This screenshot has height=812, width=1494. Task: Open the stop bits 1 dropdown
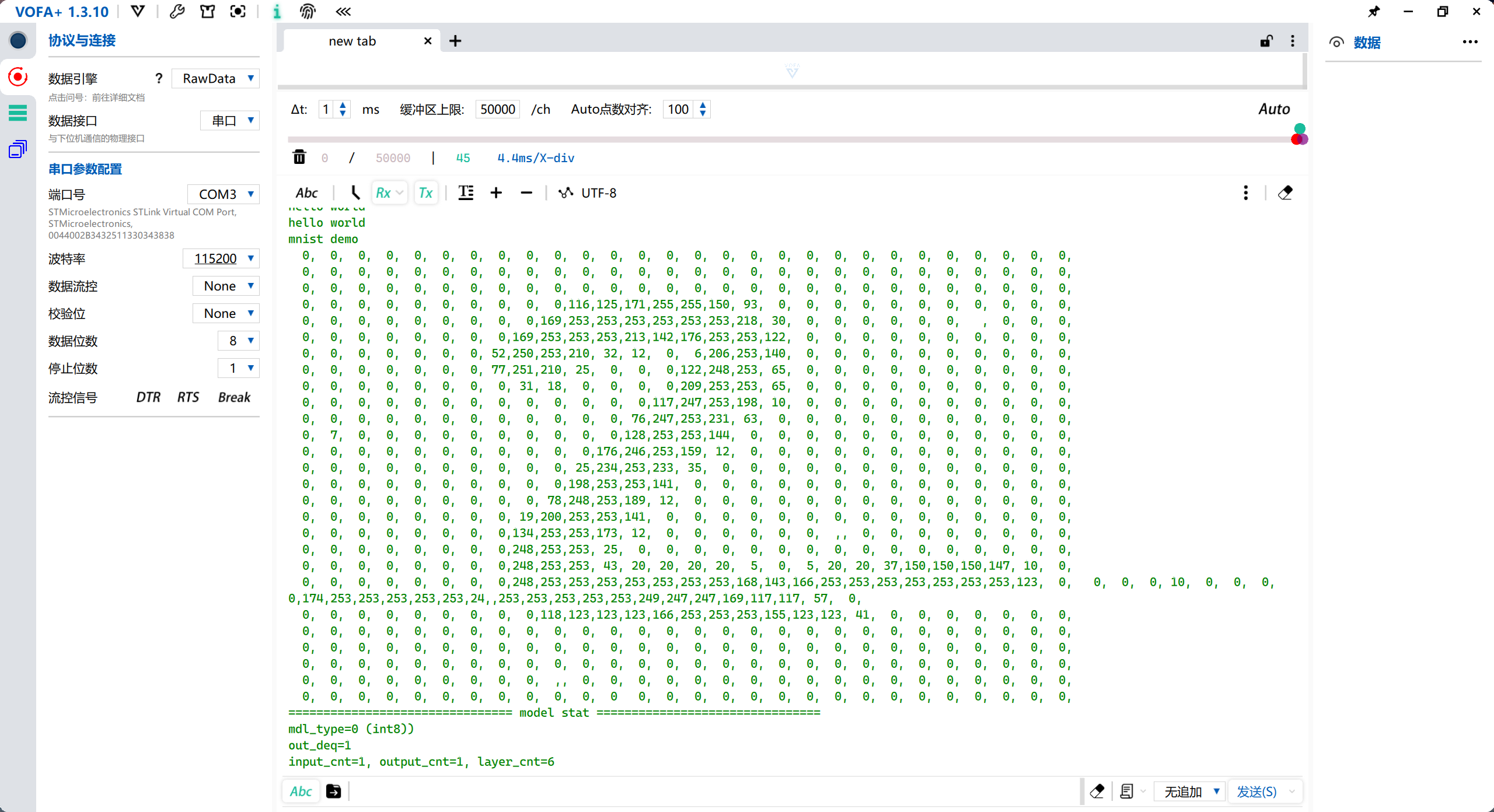click(239, 368)
